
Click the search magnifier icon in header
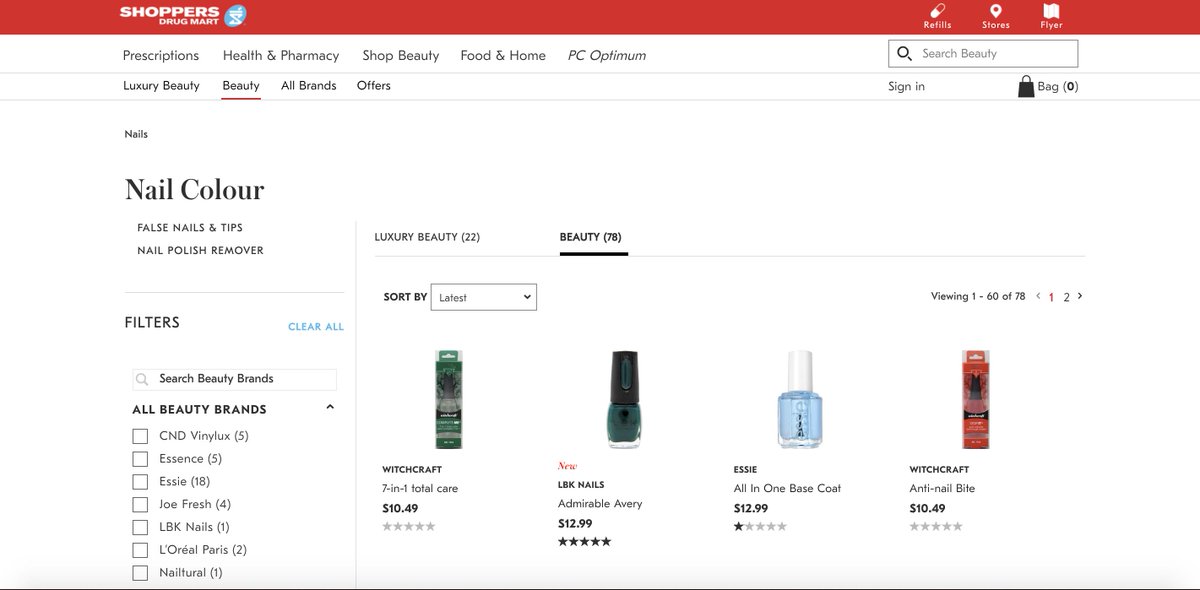coord(905,54)
